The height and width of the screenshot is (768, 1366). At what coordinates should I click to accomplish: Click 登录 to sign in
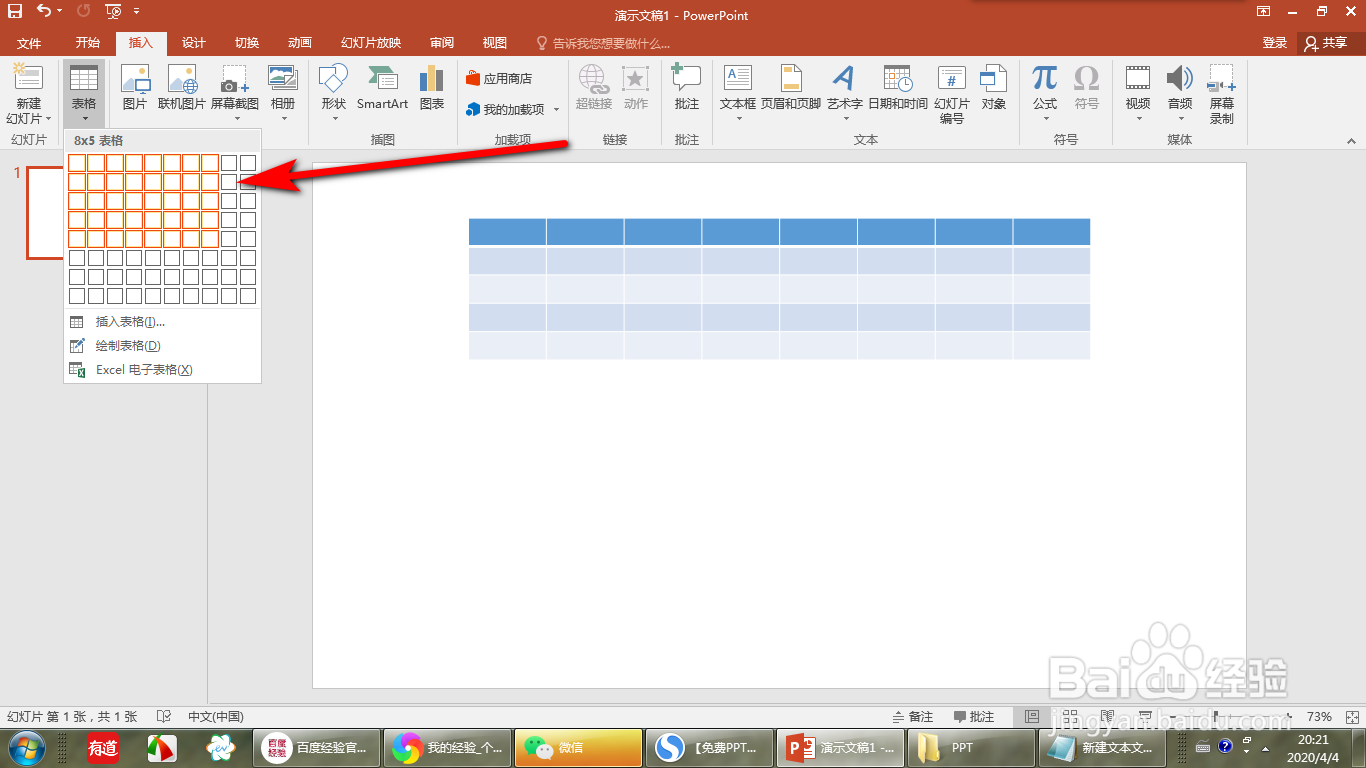click(1275, 43)
